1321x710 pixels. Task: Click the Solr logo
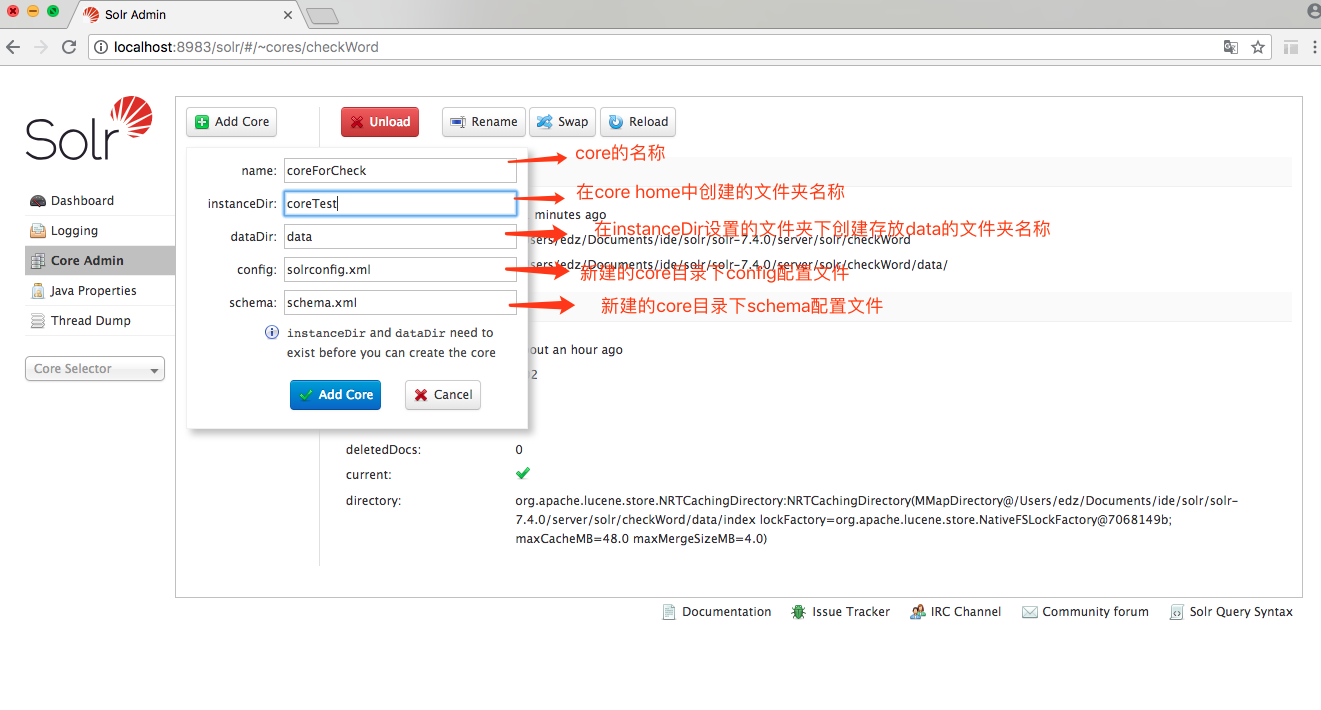(x=89, y=129)
